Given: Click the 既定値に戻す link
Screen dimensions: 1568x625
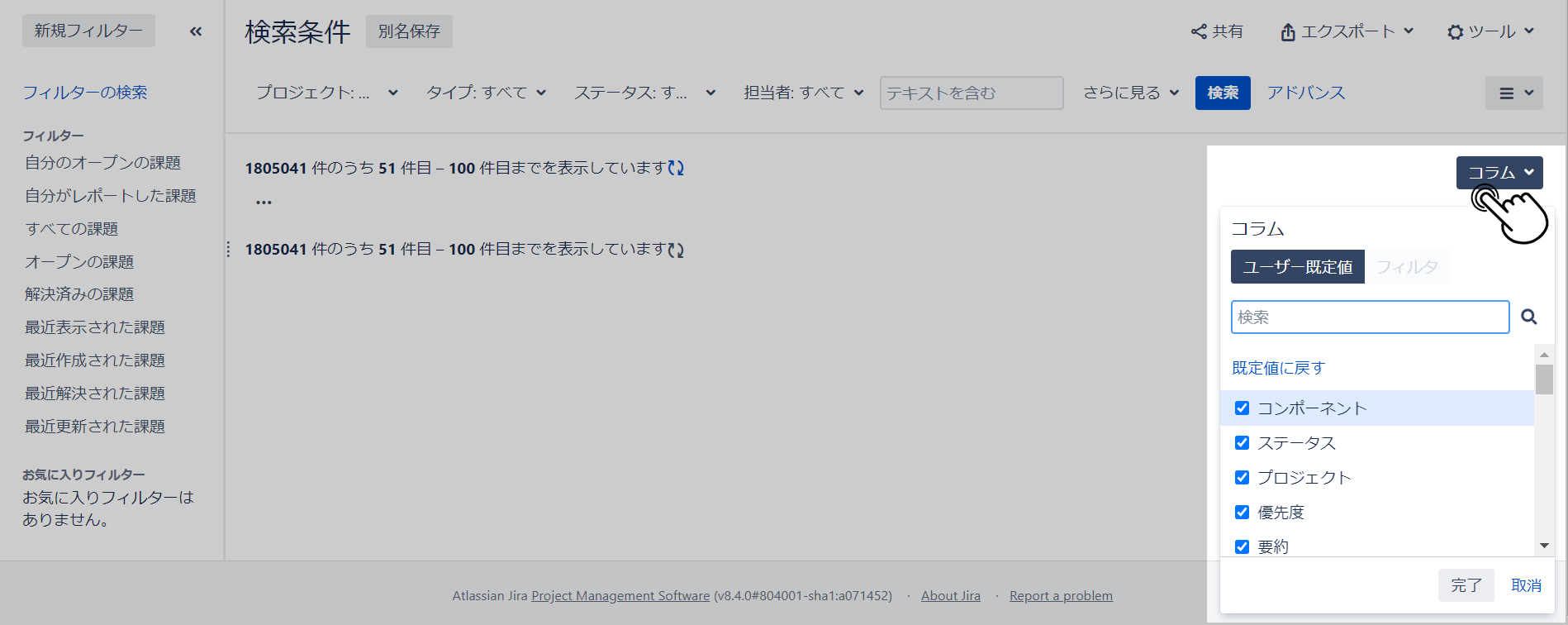Looking at the screenshot, I should pyautogui.click(x=1278, y=368).
